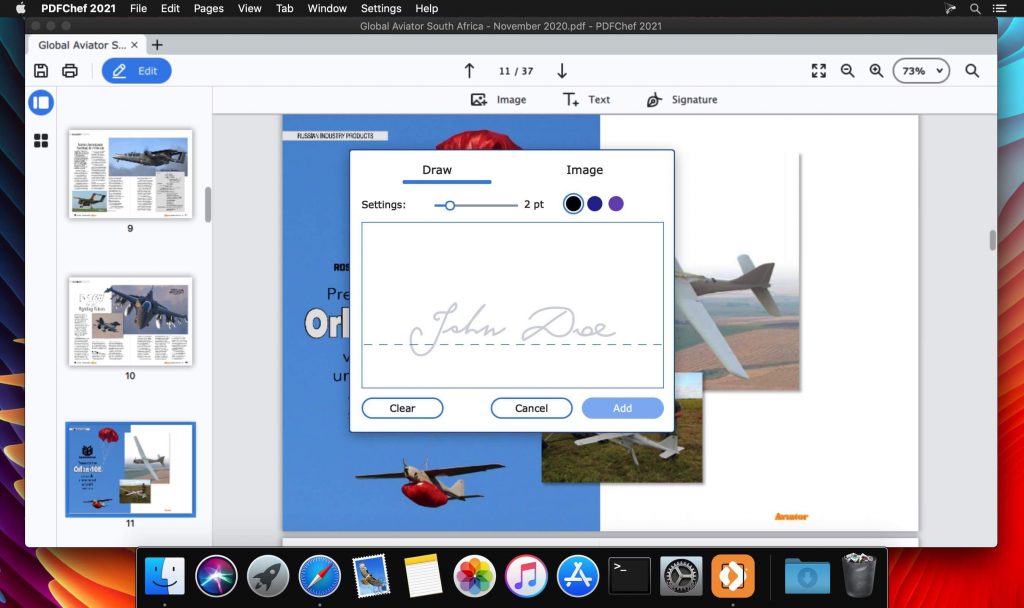Screen dimensions: 1024x608
Task: Switch to the Image tab in signature dialog
Action: click(x=584, y=170)
